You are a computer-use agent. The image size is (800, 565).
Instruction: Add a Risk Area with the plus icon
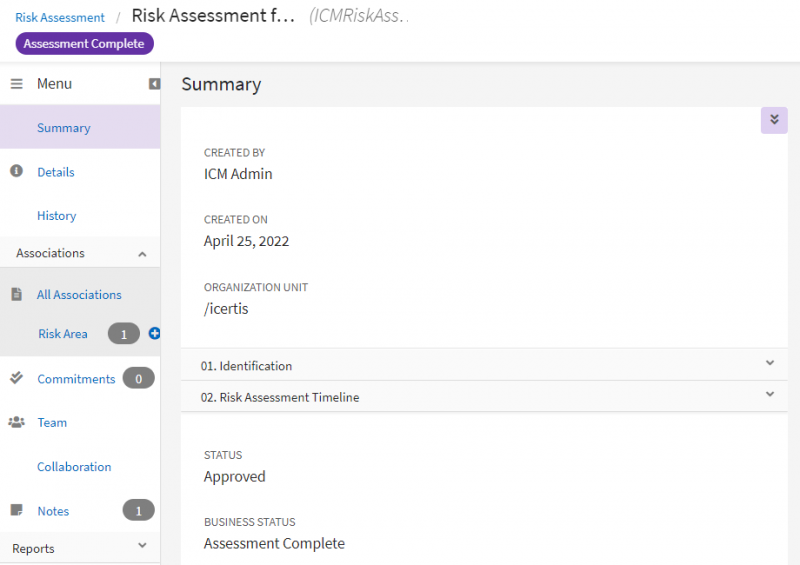point(154,333)
